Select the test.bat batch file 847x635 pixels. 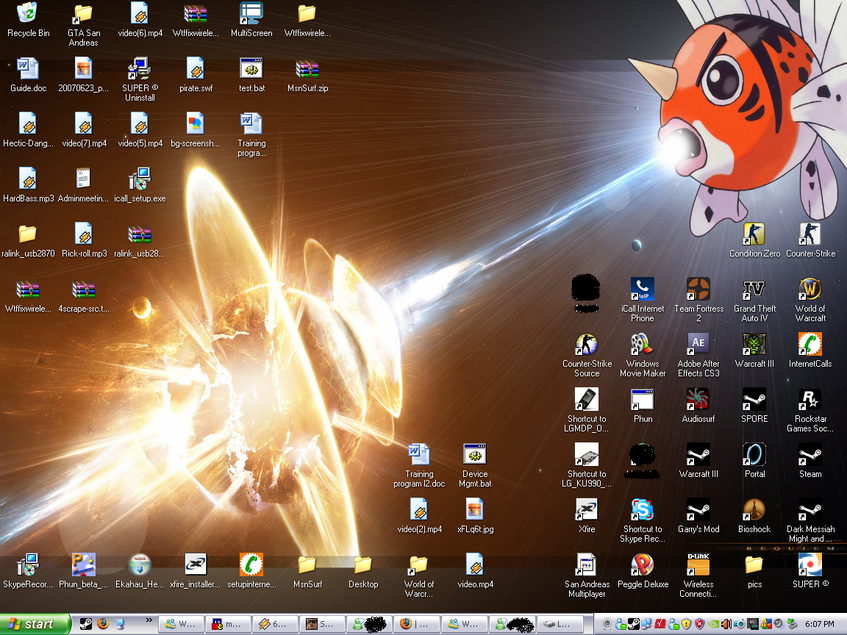click(x=251, y=75)
